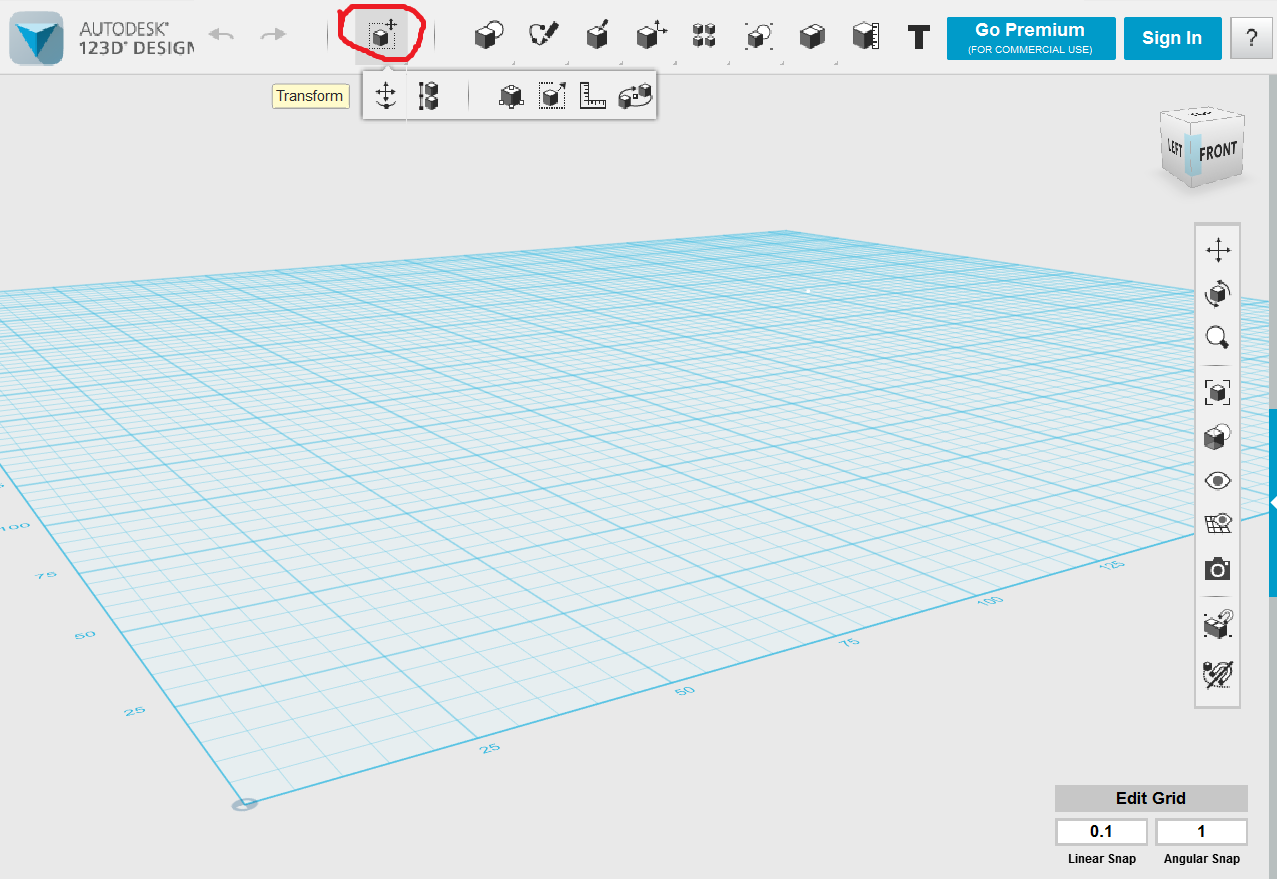
Task: Open the Combine tools menu
Action: point(812,37)
